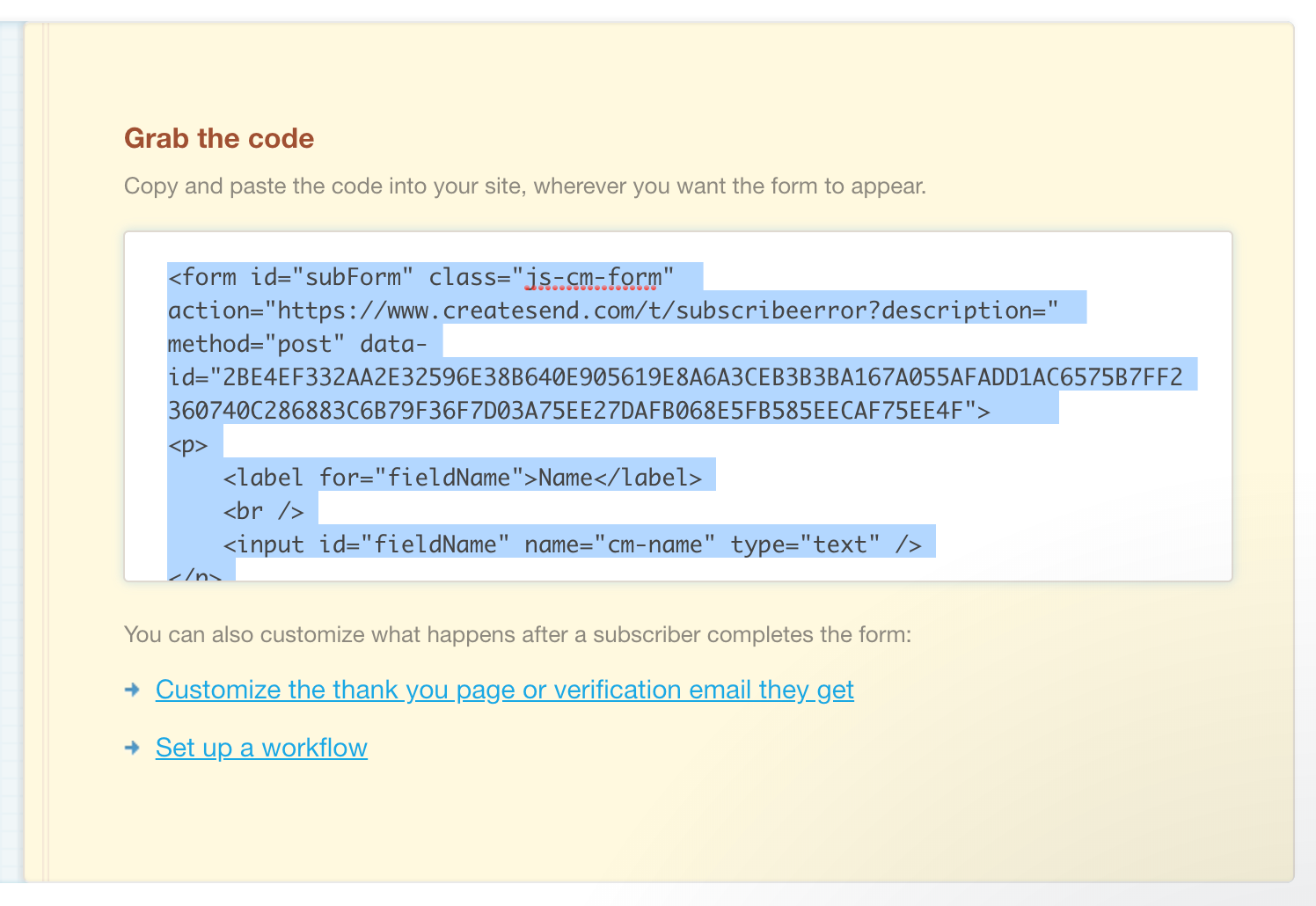Click the subscriber completes the form sentence
The width and height of the screenshot is (1316, 906).
[x=517, y=634]
